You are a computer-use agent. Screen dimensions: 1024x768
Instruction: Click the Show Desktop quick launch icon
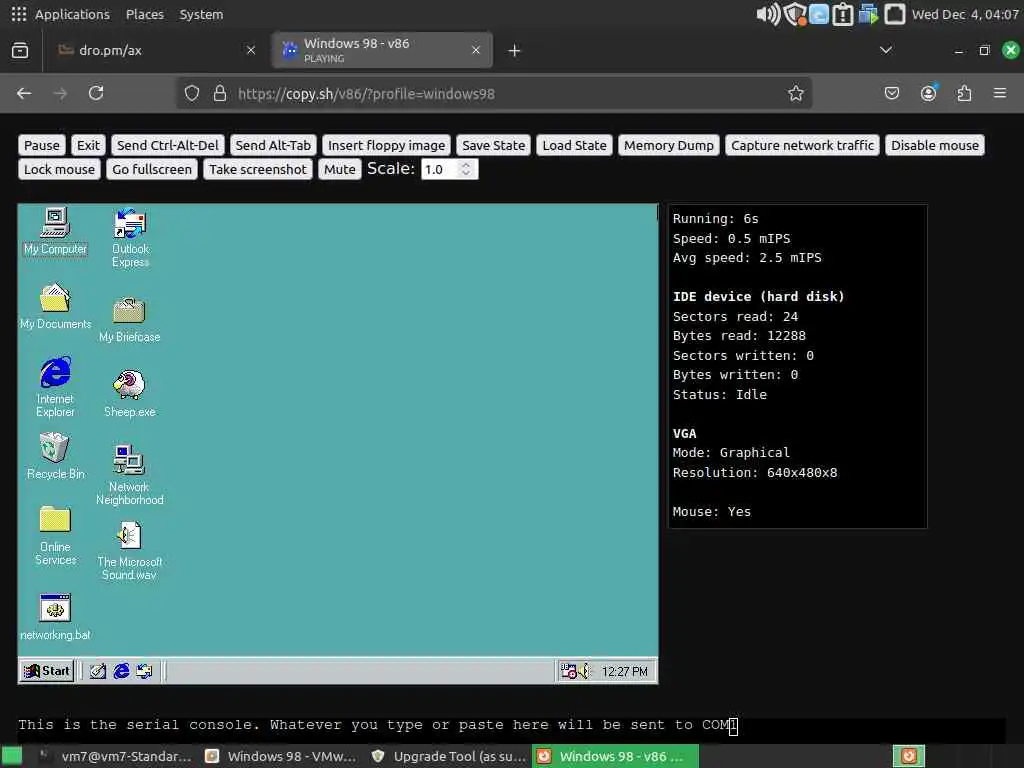pyautogui.click(x=97, y=671)
